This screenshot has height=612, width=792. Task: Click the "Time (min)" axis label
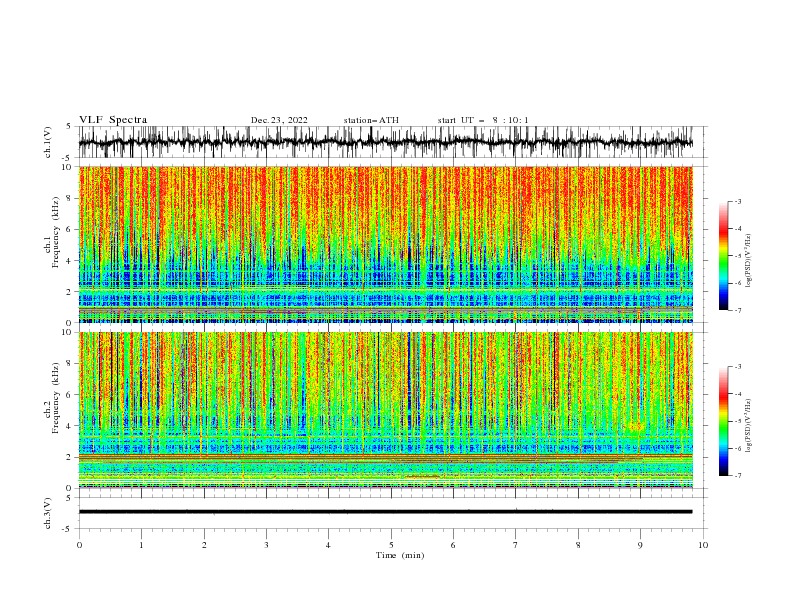click(400, 555)
